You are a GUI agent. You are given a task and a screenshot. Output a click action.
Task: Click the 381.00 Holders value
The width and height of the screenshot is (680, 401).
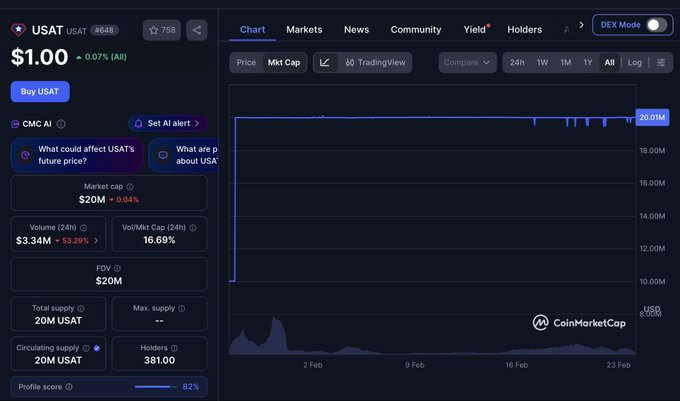[x=160, y=360]
